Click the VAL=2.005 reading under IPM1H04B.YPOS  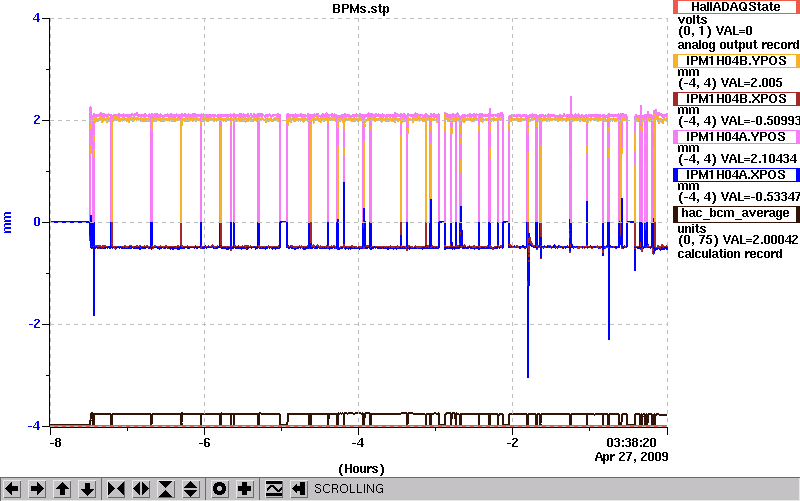[751, 83]
